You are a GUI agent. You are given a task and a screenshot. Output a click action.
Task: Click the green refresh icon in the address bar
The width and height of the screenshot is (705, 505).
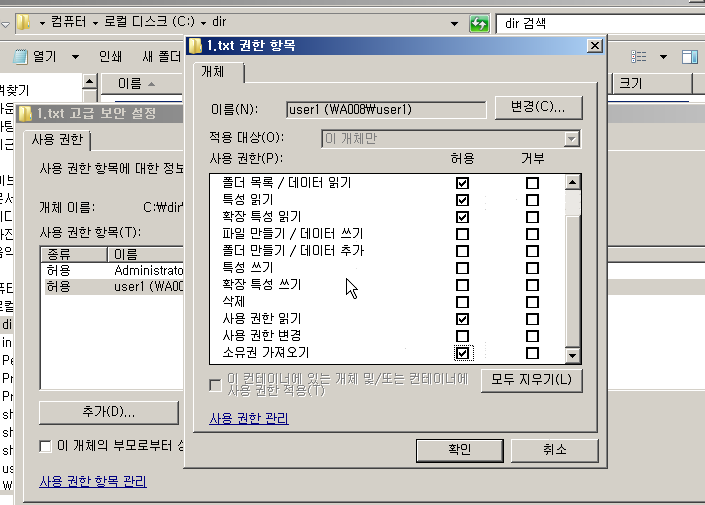coord(479,23)
